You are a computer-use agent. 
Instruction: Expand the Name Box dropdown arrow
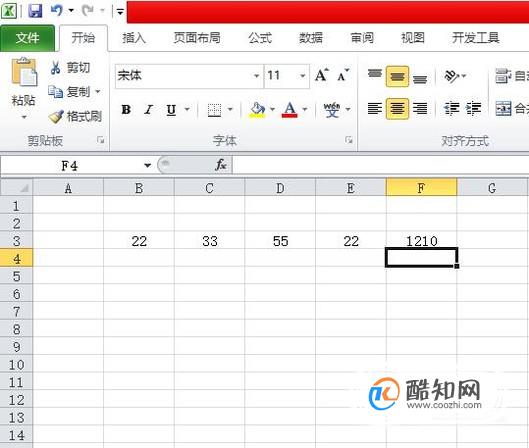147,165
